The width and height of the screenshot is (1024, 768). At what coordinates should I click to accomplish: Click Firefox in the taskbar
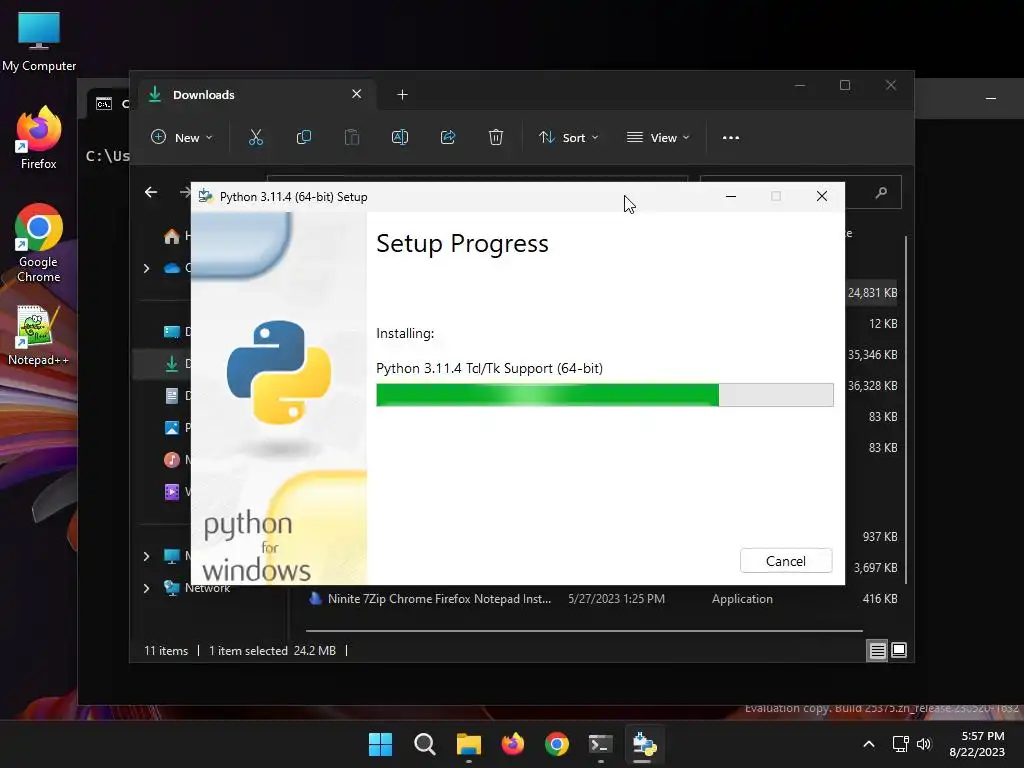click(x=513, y=744)
